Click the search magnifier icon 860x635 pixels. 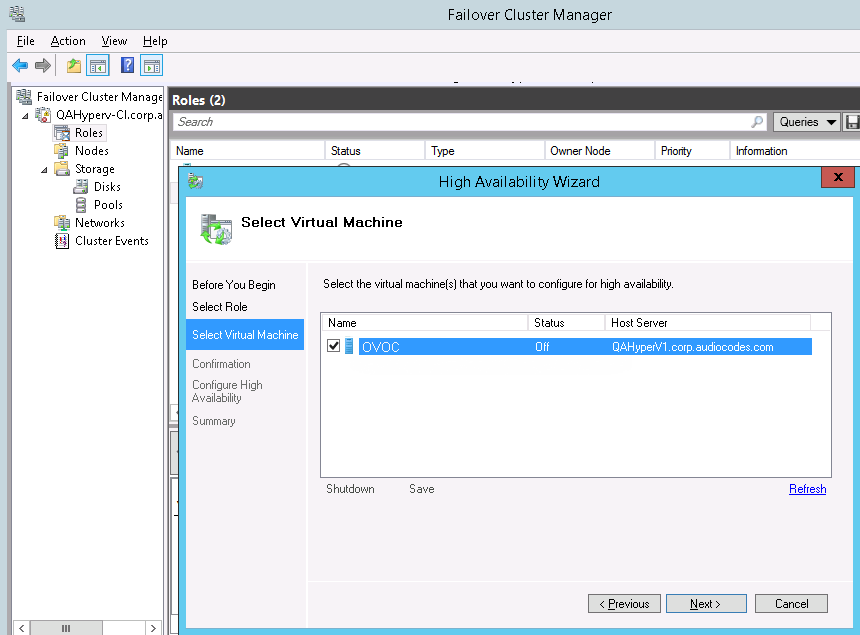pyautogui.click(x=757, y=122)
